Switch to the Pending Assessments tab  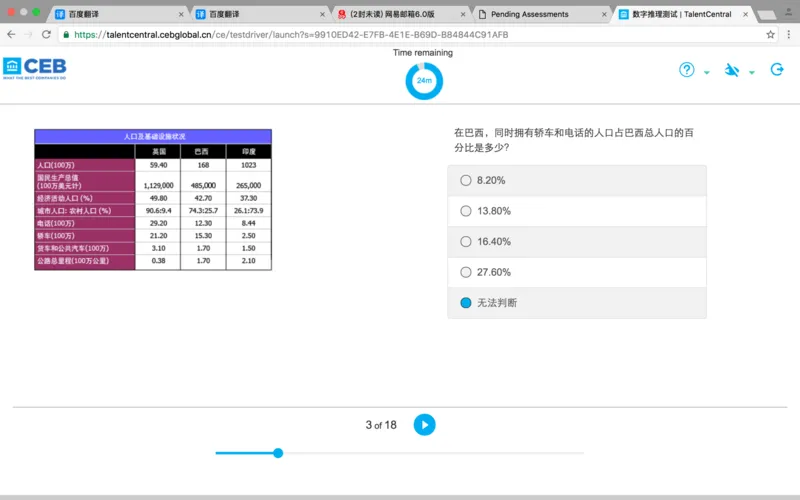point(540,14)
